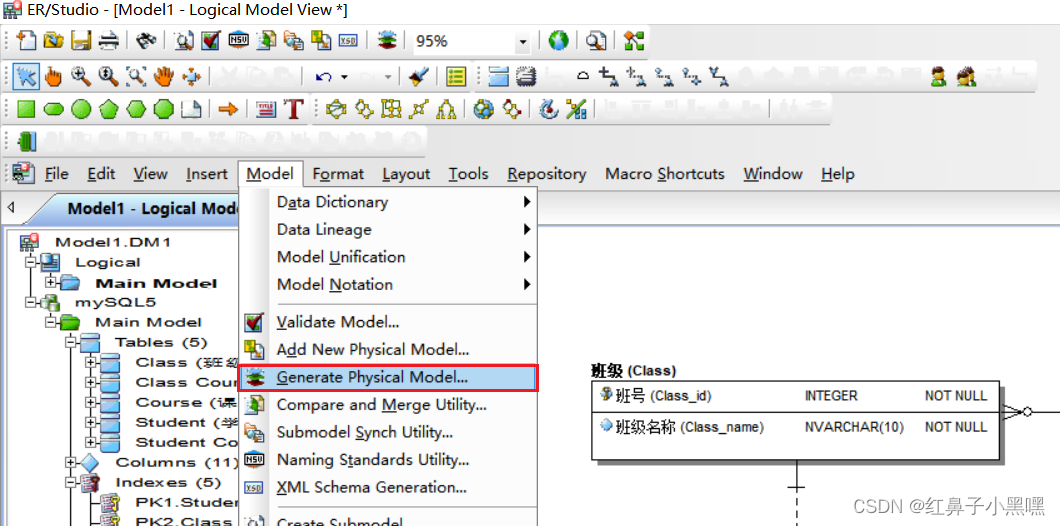Image resolution: width=1060 pixels, height=526 pixels.
Task: Expand the Columns (11) node
Action: [70, 462]
